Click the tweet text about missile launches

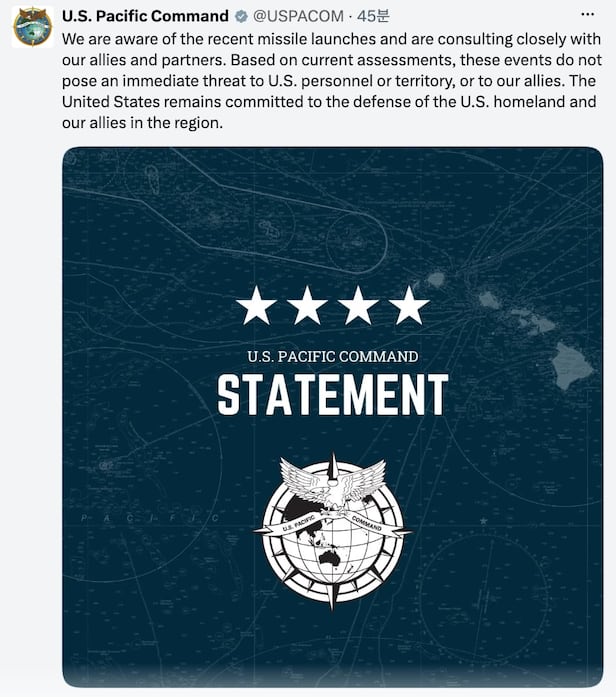pos(332,81)
